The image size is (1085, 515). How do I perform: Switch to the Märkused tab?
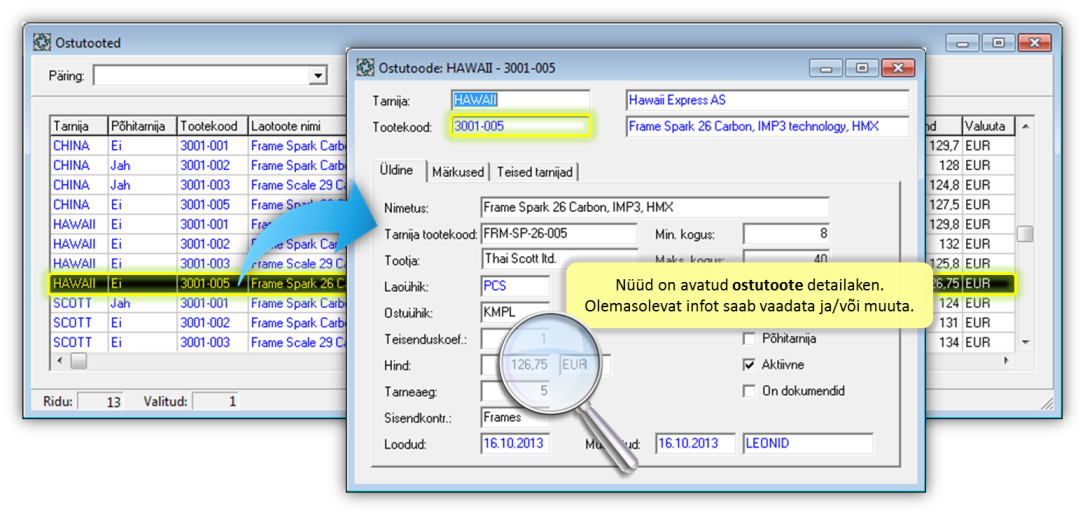[x=457, y=172]
